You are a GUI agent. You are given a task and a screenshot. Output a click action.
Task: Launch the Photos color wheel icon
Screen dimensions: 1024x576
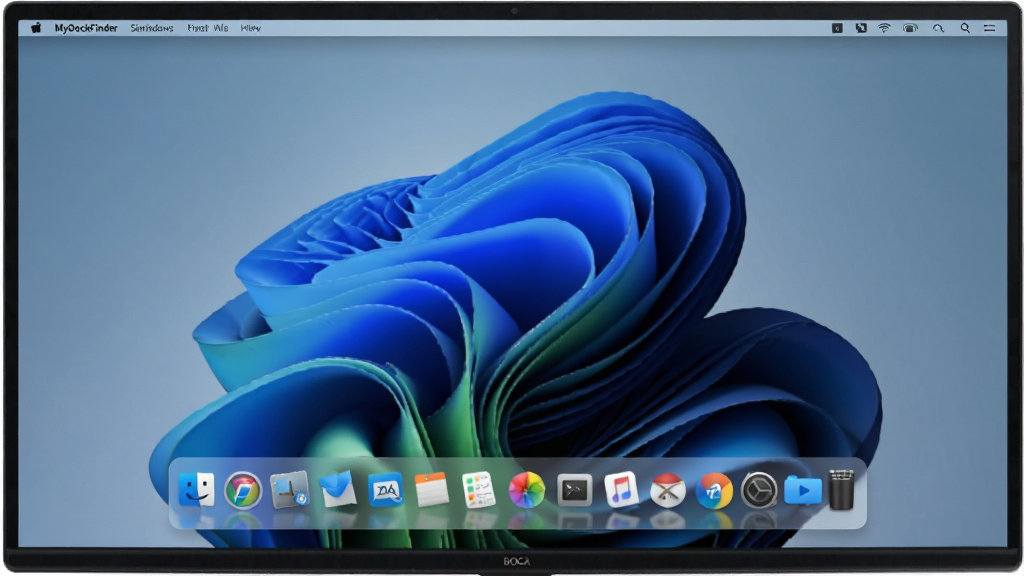click(526, 490)
